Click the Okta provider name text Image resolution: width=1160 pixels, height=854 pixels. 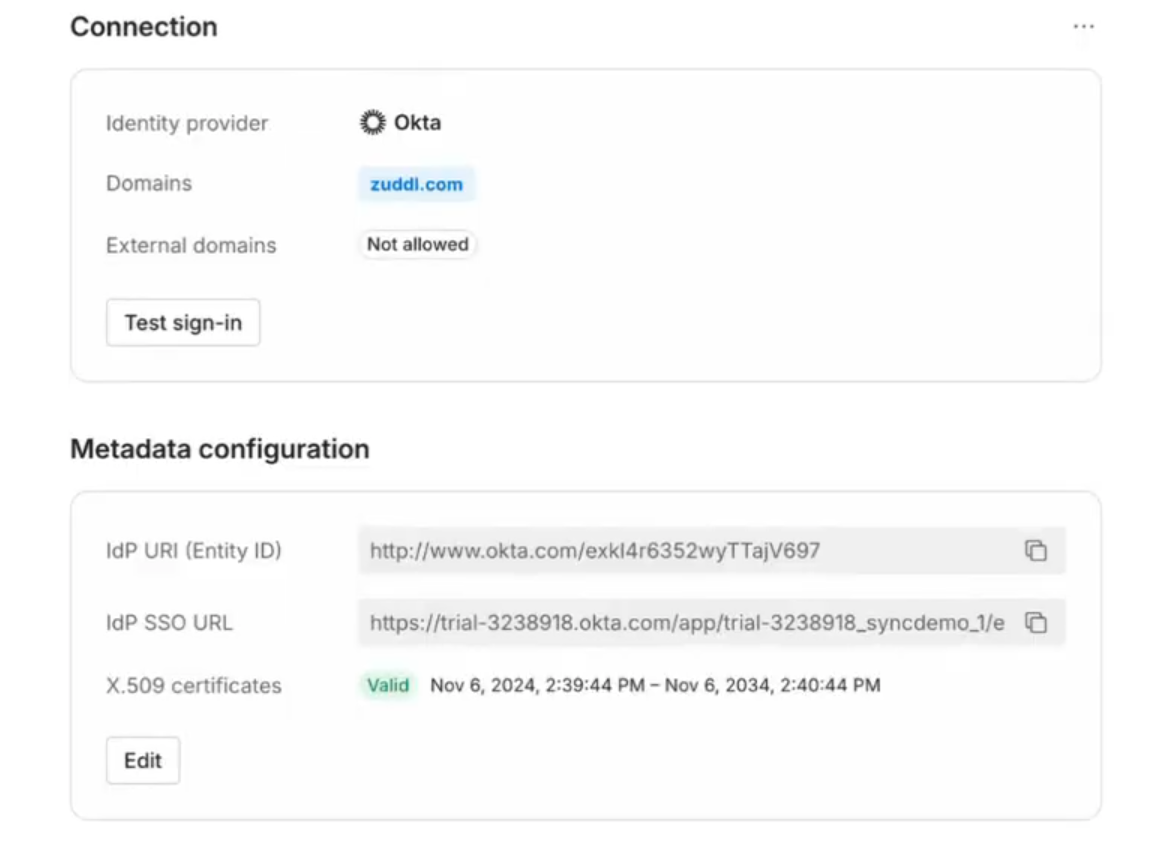(x=417, y=123)
